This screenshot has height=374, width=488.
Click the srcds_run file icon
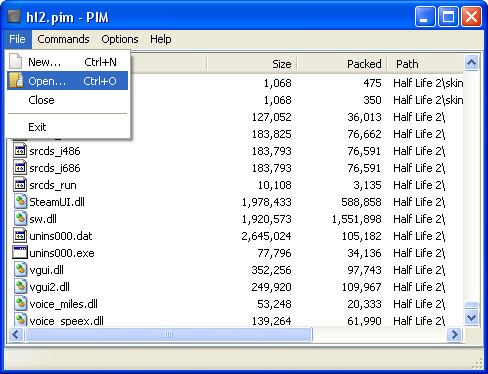coord(20,185)
